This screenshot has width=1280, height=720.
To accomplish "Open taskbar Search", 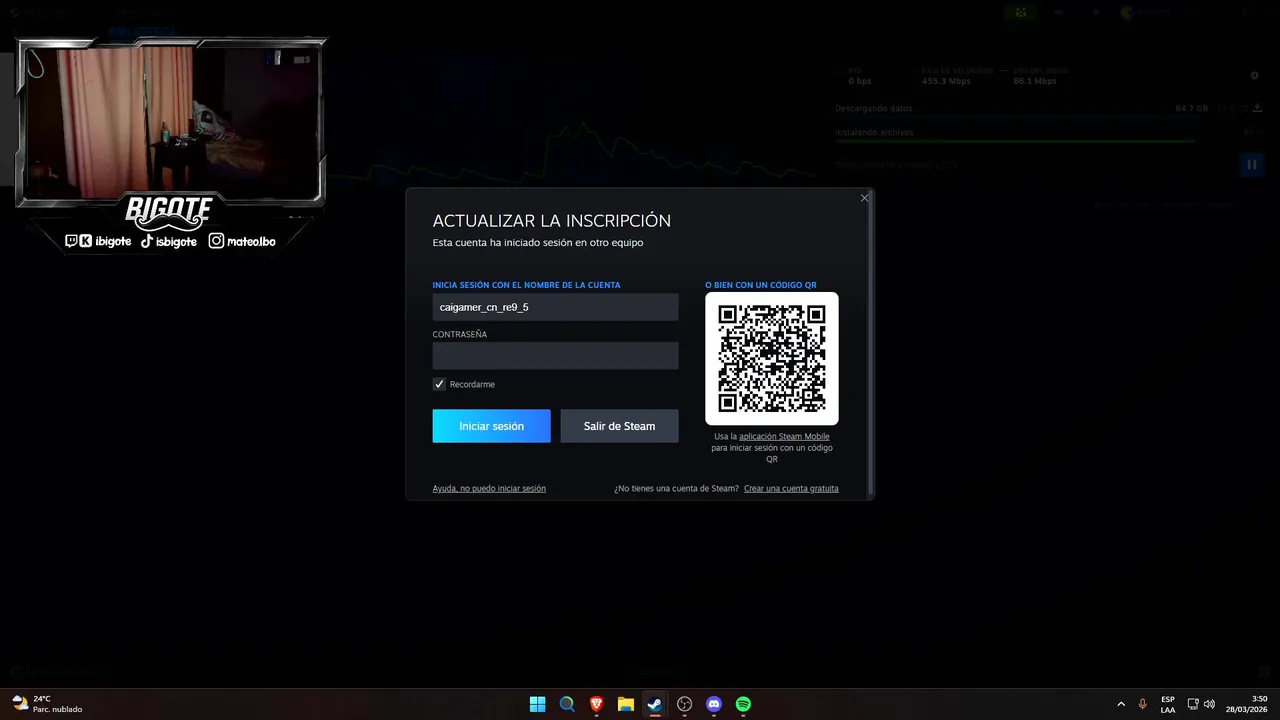I will 567,704.
